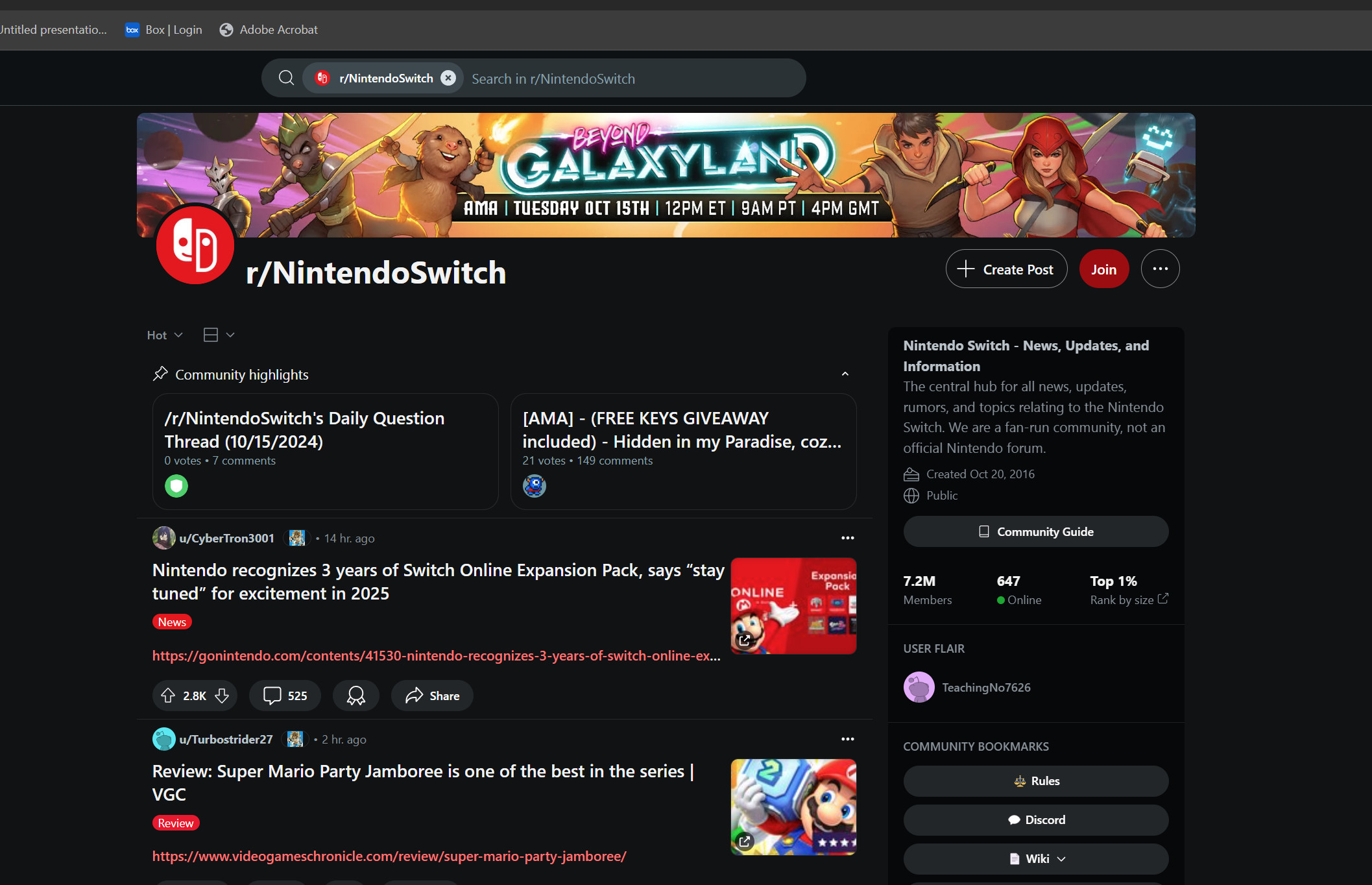The height and width of the screenshot is (885, 1372).
Task: Open the Untitled presentation bookmark
Action: click(53, 30)
